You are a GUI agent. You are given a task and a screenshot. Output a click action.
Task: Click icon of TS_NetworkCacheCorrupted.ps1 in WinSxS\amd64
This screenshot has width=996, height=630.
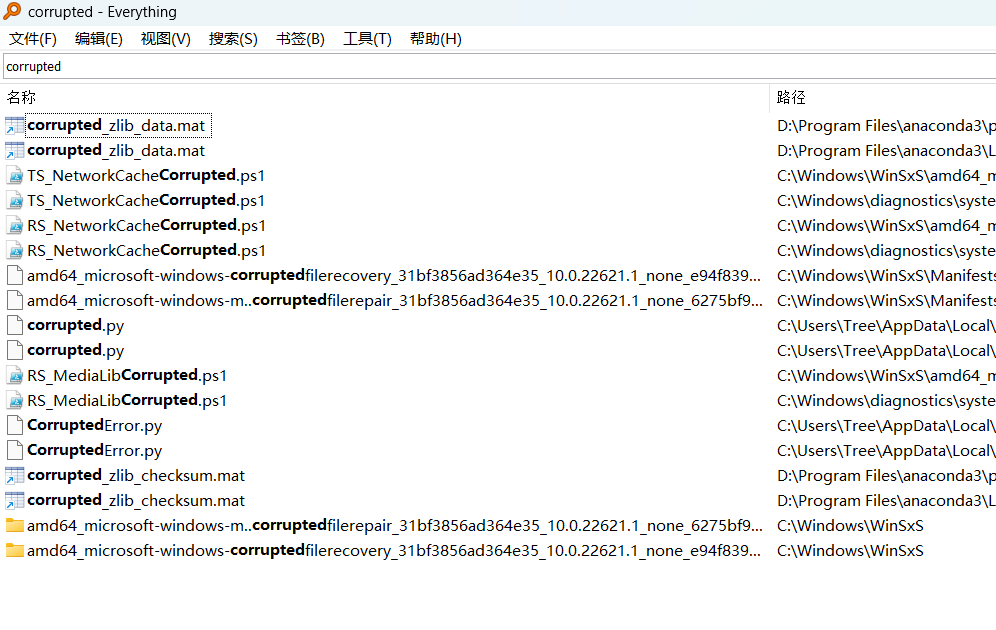tap(15, 175)
